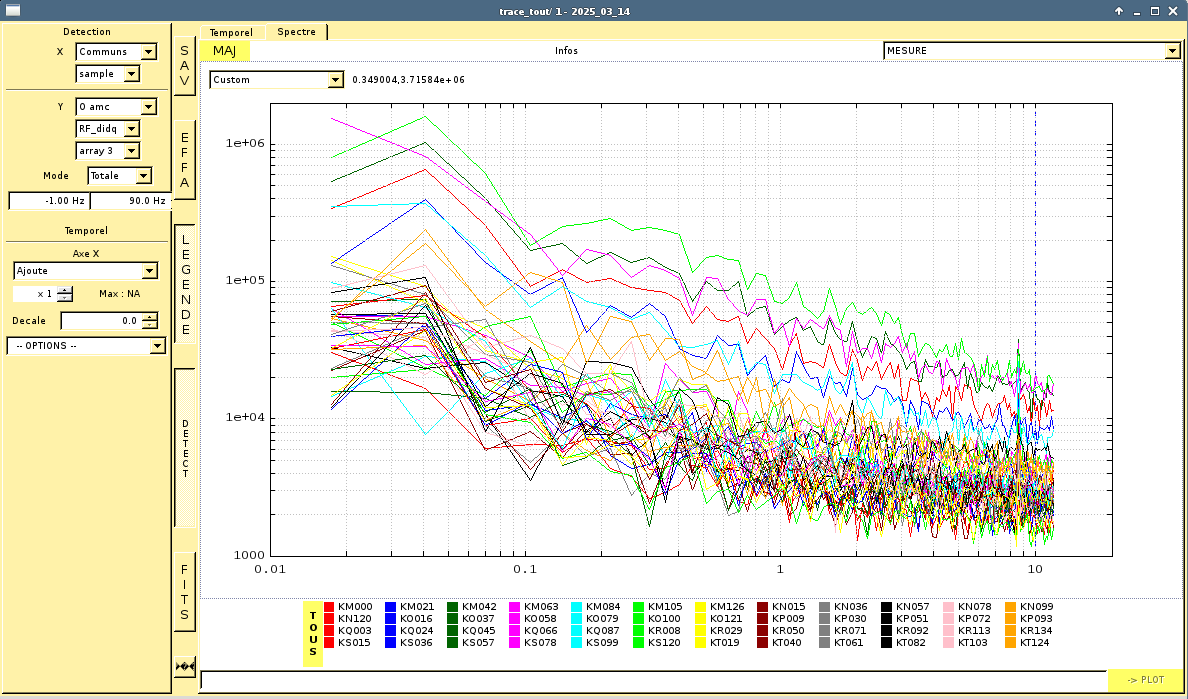Click the MAJ update button
Viewport: 1188px width, 699px height.
[x=224, y=51]
